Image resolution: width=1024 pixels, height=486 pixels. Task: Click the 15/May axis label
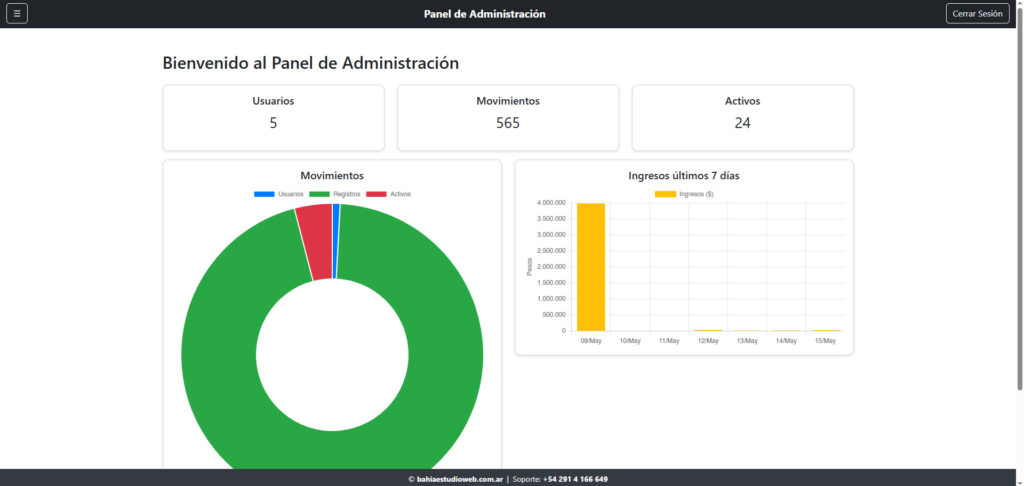click(x=825, y=341)
